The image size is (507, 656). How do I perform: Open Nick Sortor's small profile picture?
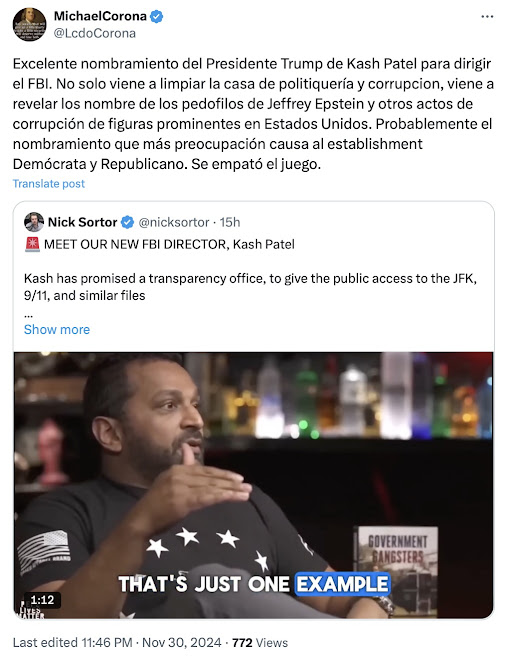(34, 222)
